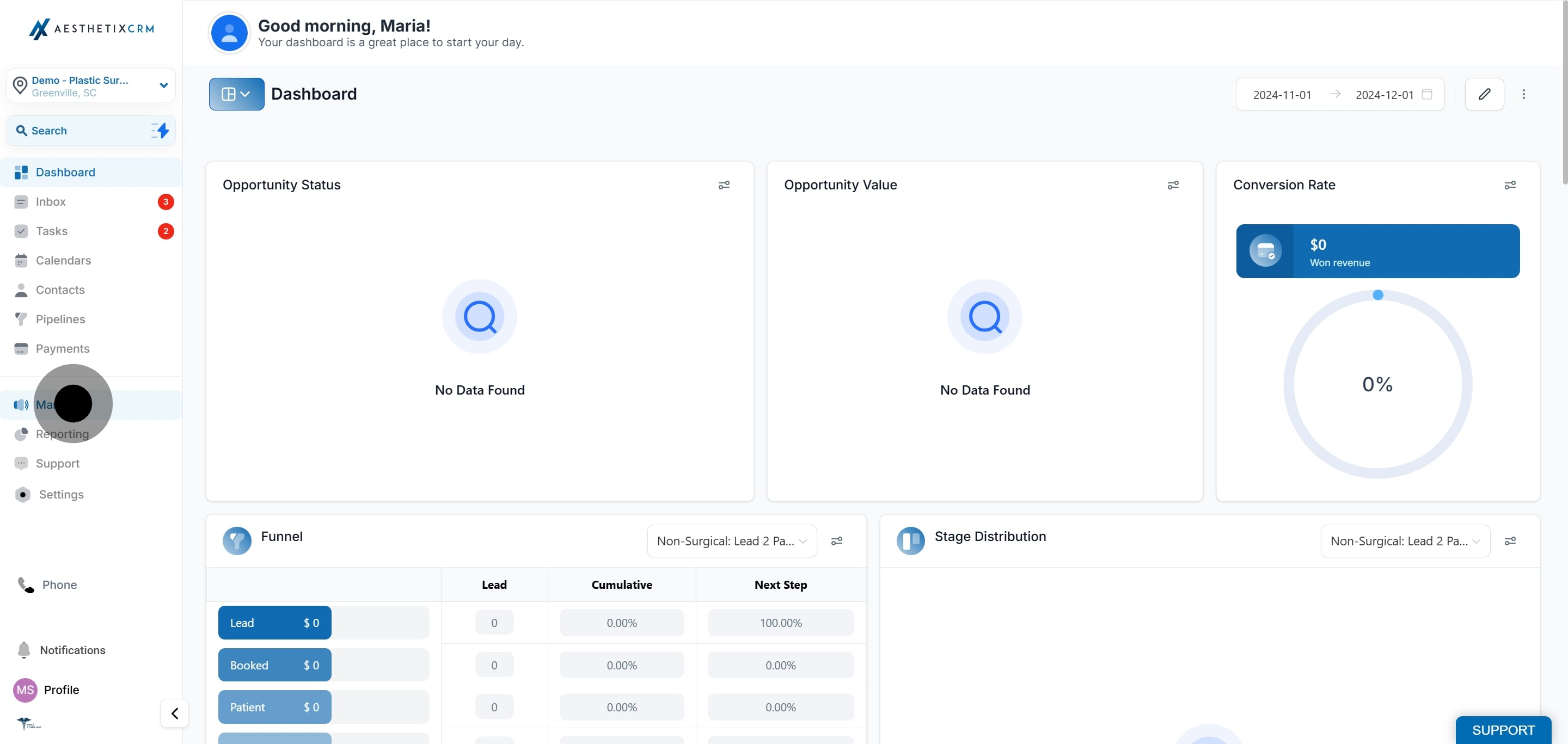Open Conversion Rate filter settings icon
Screen dimensions: 1568x744
(x=1510, y=185)
